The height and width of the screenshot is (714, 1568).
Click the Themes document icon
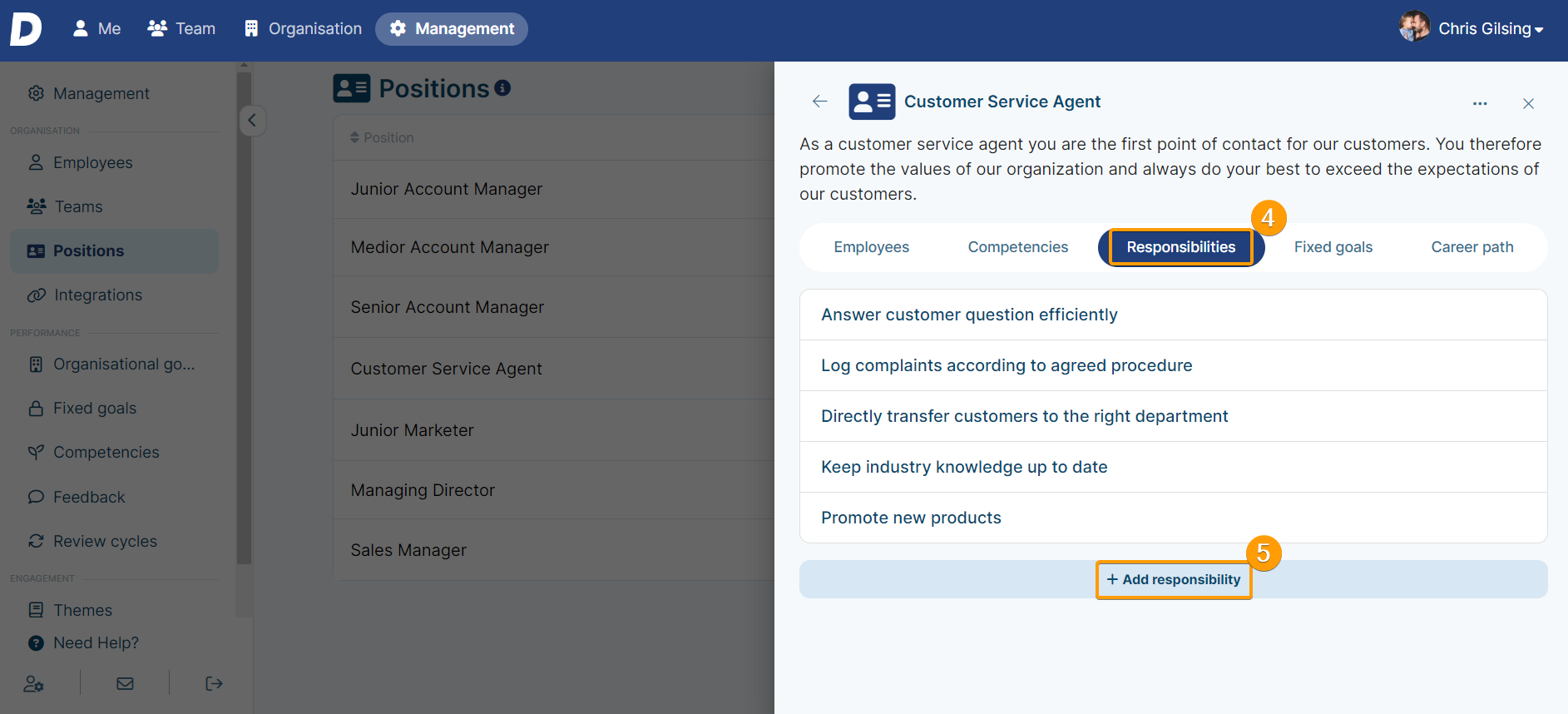click(36, 610)
